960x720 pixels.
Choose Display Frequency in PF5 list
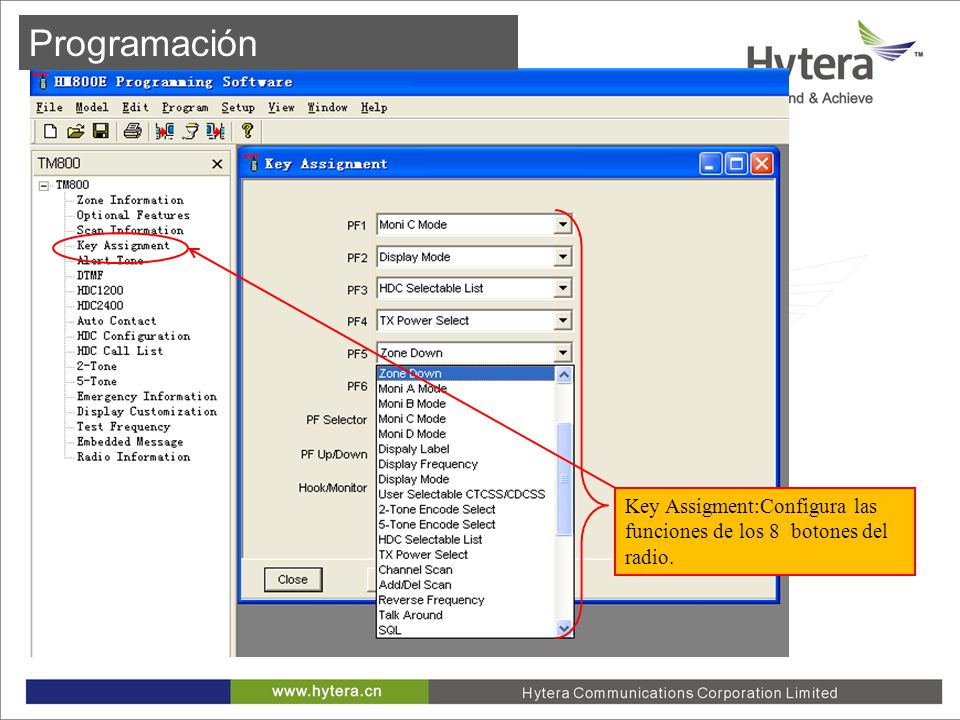click(467, 464)
